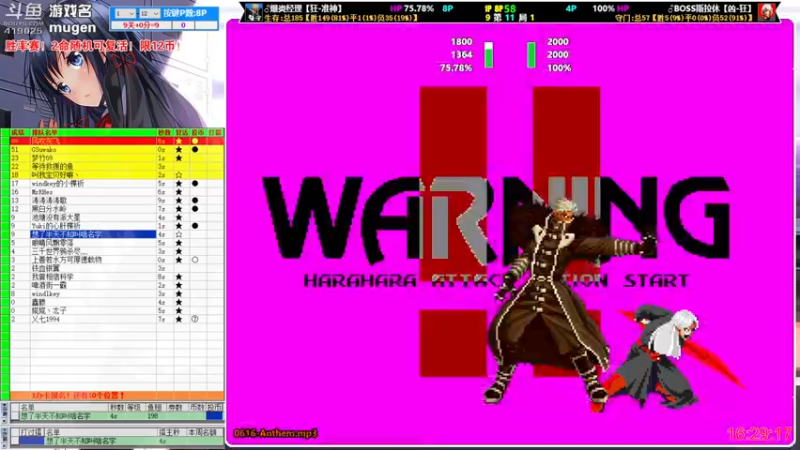Click yellow dot in red top row
The width and height of the screenshot is (800, 450).
[195, 141]
